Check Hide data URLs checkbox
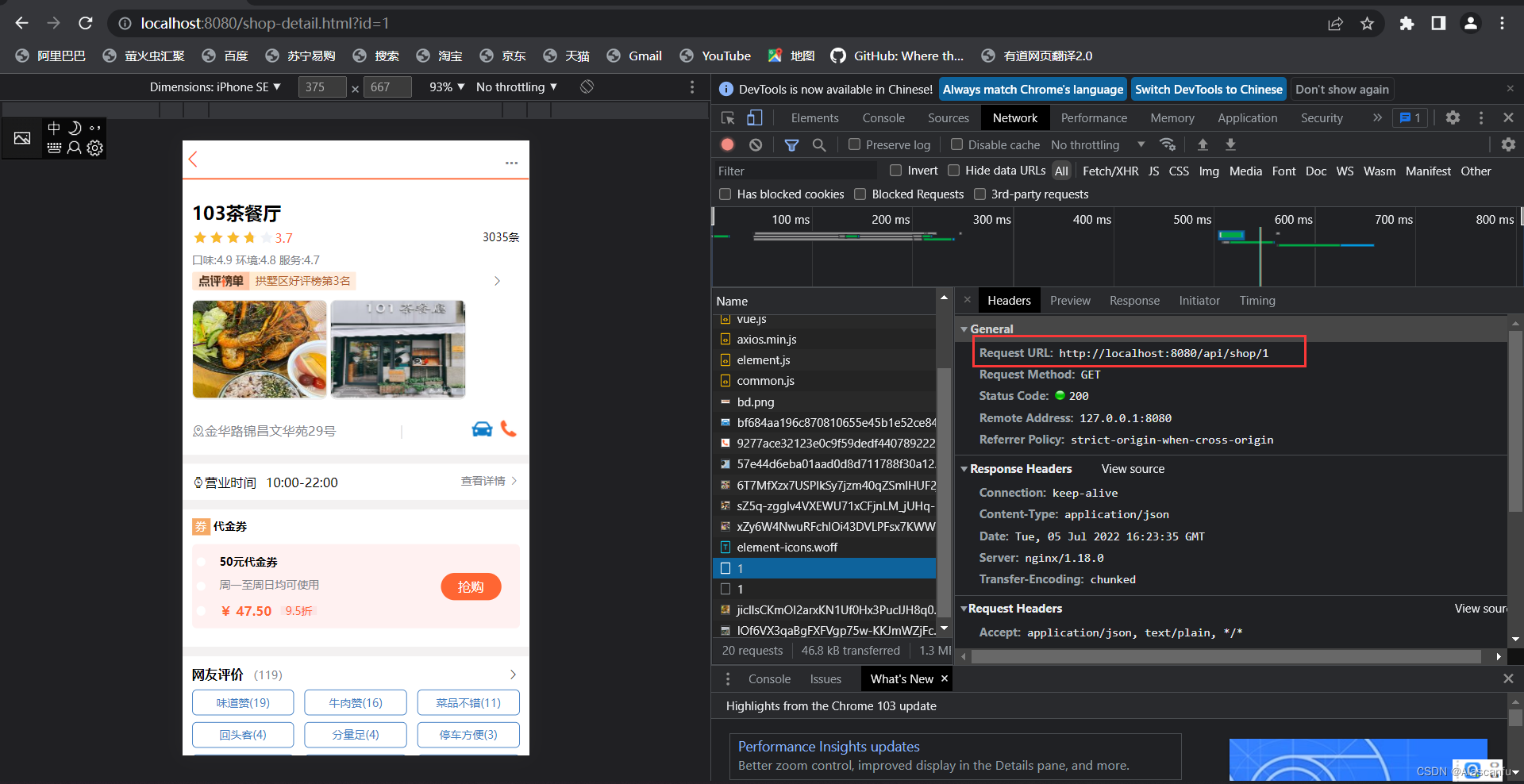This screenshot has width=1524, height=784. [x=953, y=170]
